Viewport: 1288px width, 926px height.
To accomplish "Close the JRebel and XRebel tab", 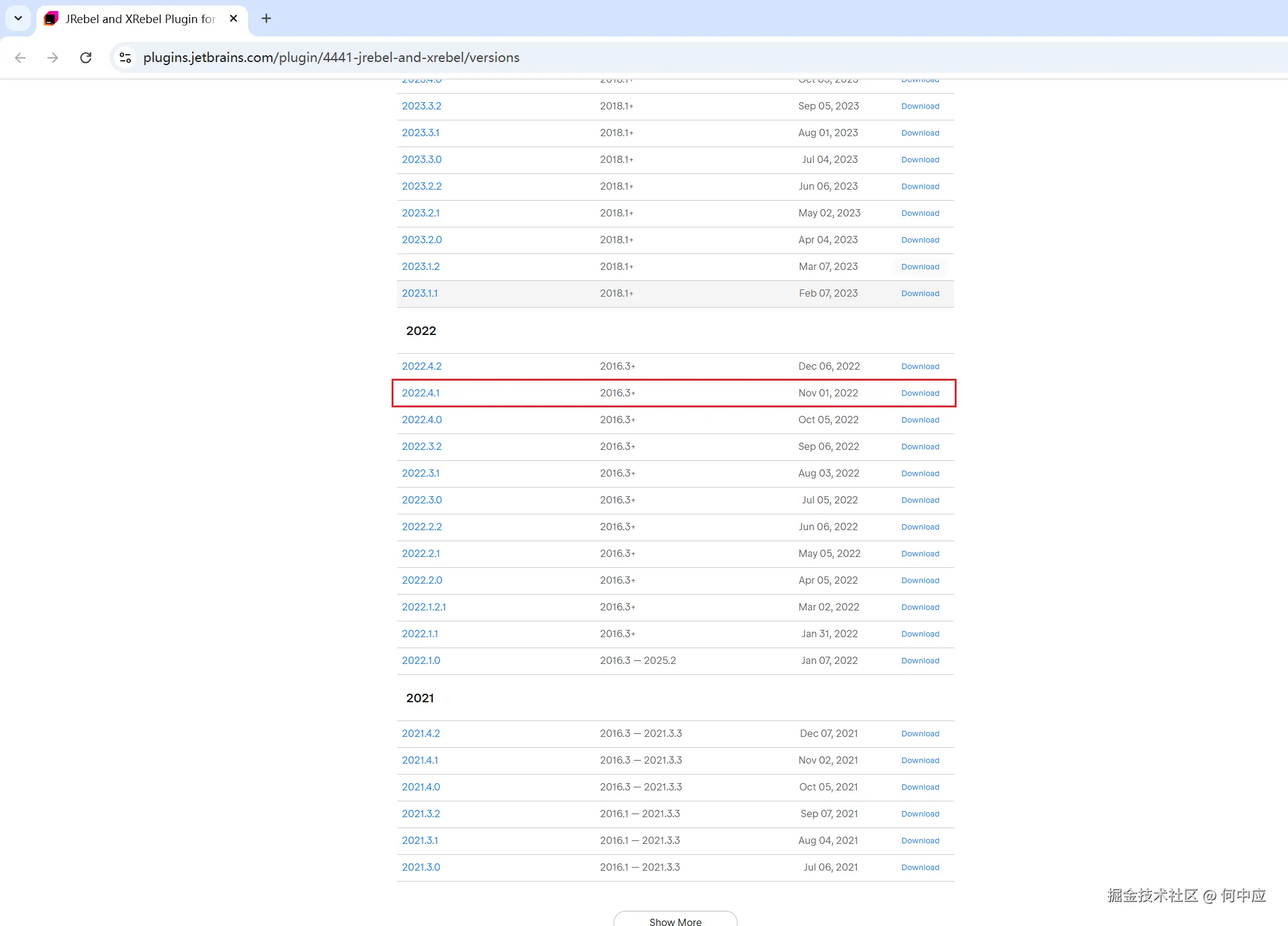I will coord(234,19).
